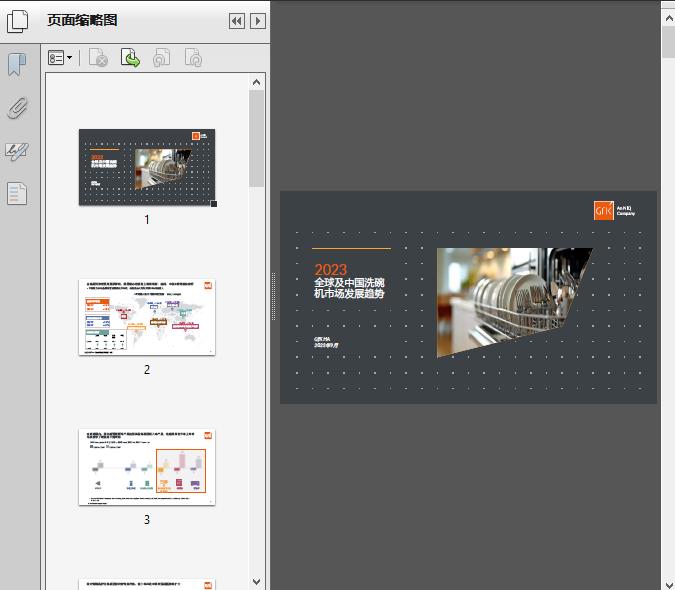This screenshot has width=675, height=590.
Task: Click the panel divider grip handle
Action: pos(273,297)
